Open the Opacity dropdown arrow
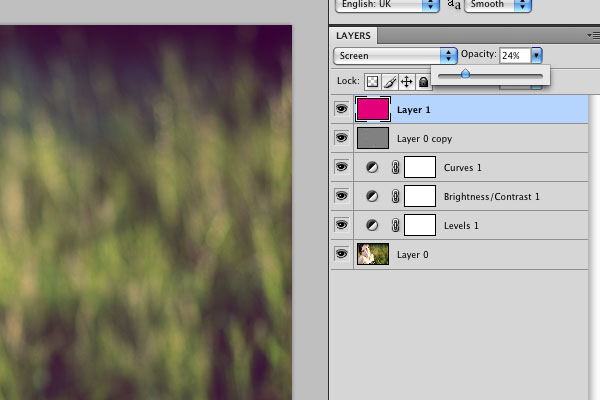600x400 pixels. point(537,55)
